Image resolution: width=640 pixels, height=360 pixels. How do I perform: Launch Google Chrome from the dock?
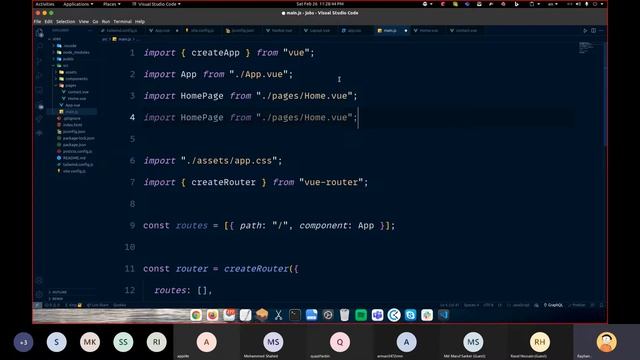196,315
